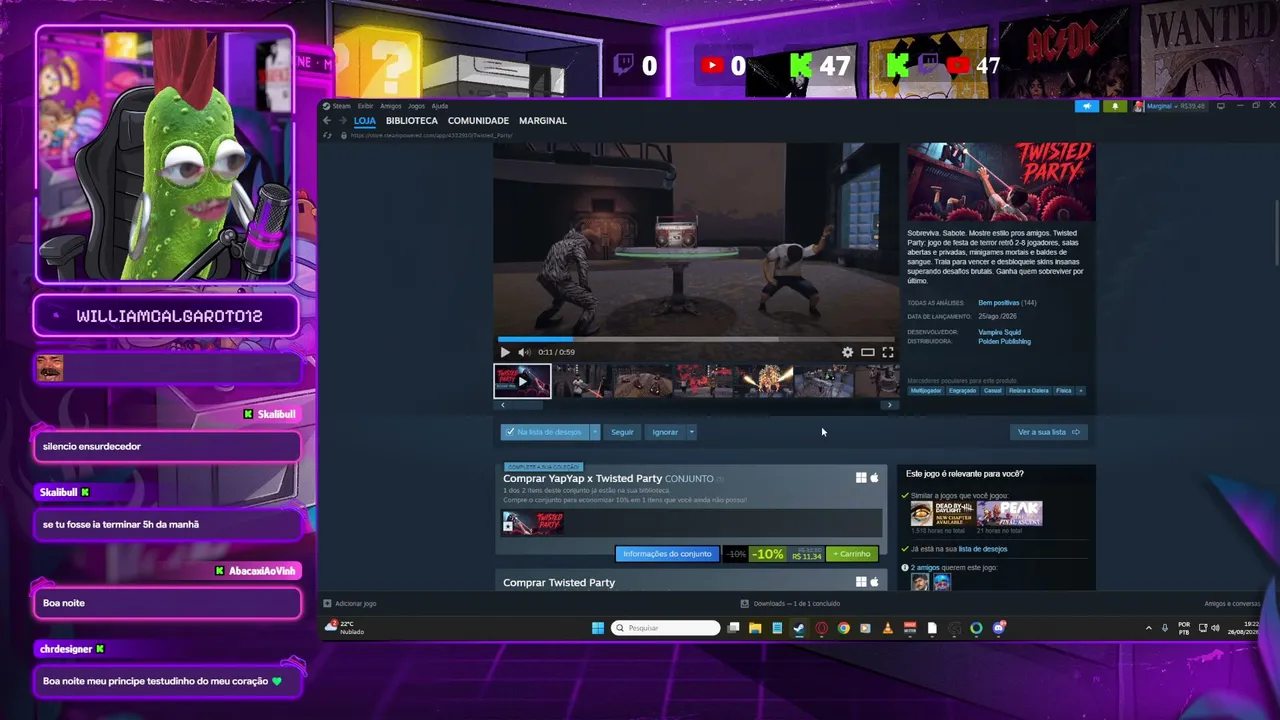Select the first trailer thumbnail
Image resolution: width=1280 pixels, height=720 pixels.
pyautogui.click(x=522, y=381)
